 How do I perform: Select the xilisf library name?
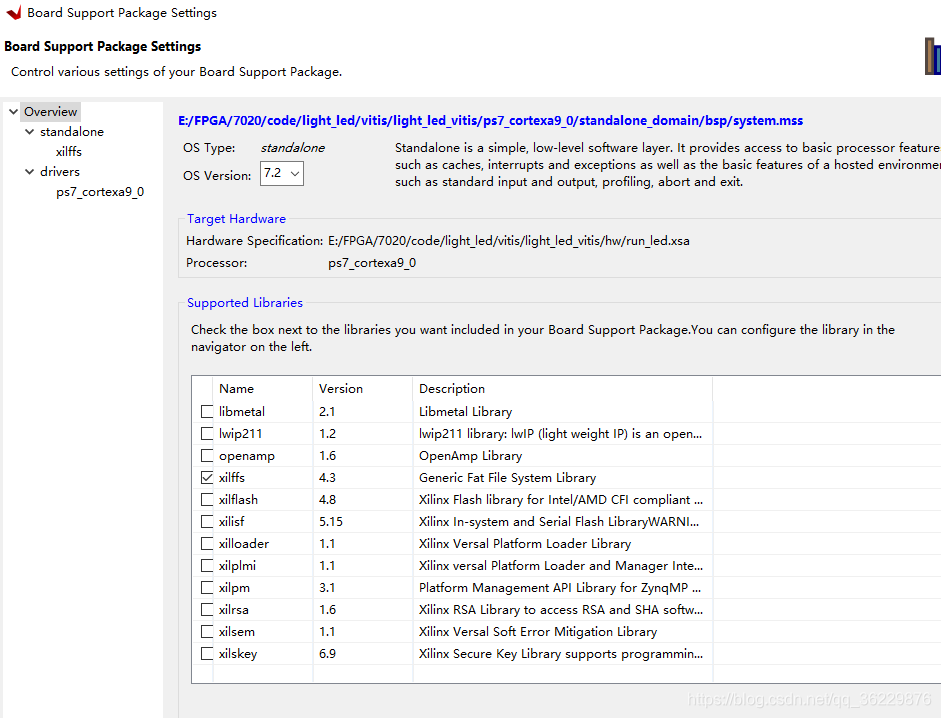tap(232, 522)
